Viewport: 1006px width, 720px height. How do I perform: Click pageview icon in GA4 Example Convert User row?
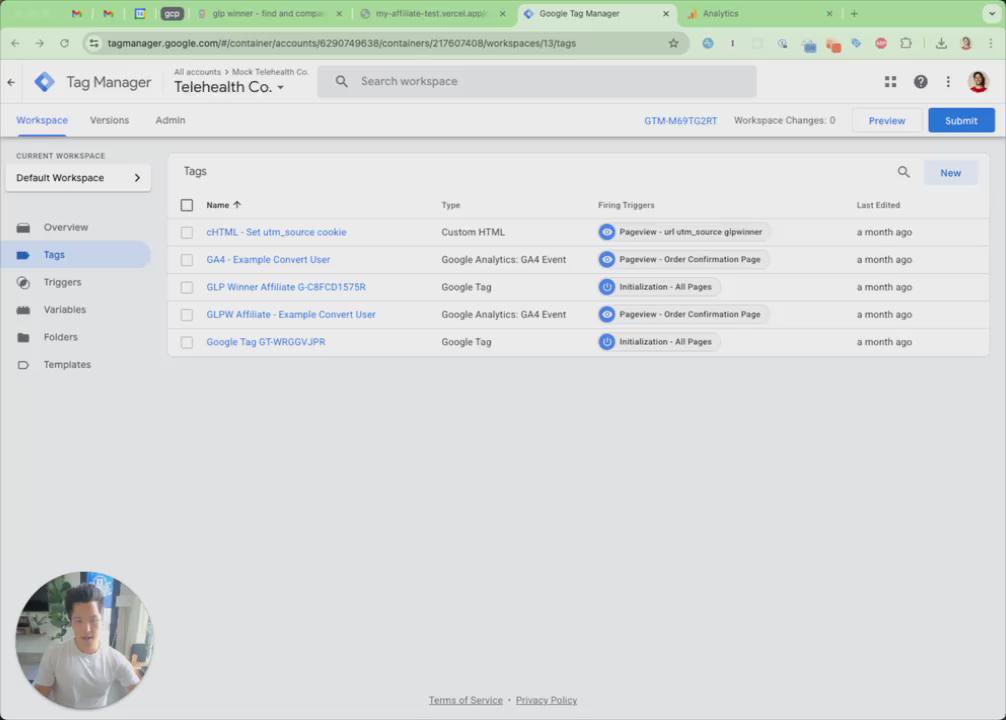pos(606,259)
